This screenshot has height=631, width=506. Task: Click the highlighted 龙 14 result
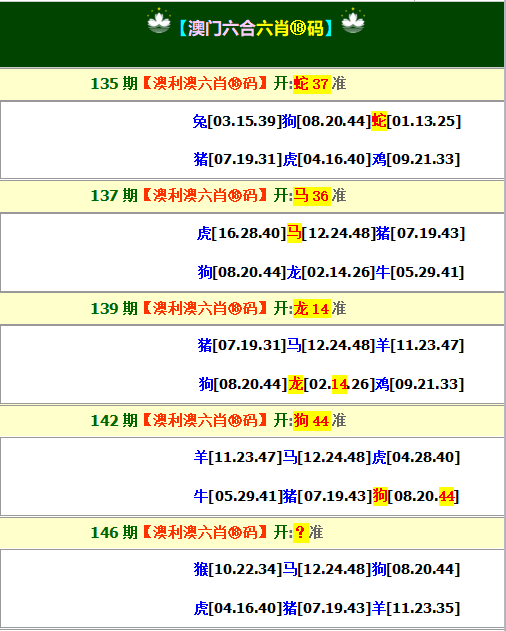point(312,309)
